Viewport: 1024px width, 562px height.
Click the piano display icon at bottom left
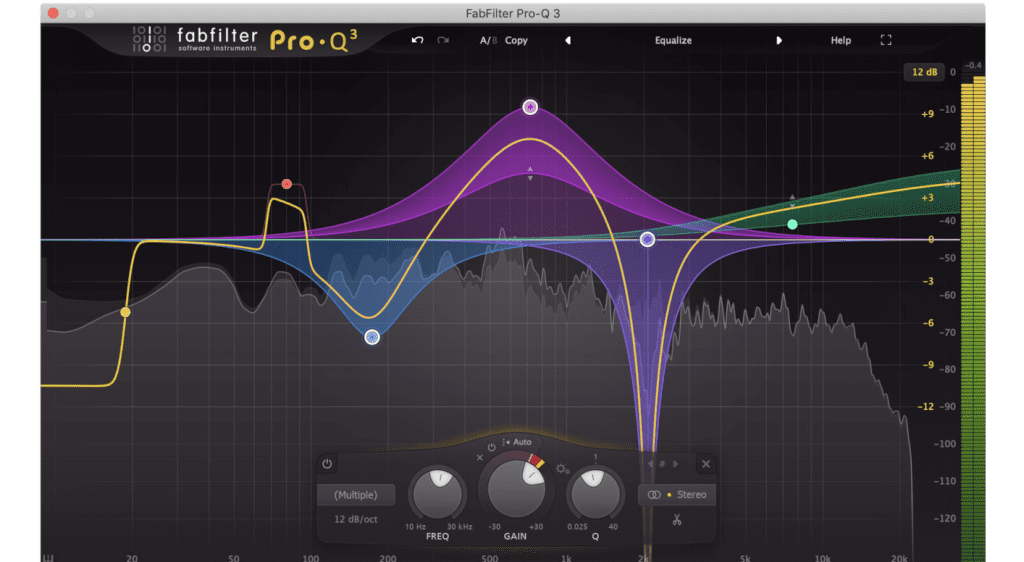pos(48,557)
